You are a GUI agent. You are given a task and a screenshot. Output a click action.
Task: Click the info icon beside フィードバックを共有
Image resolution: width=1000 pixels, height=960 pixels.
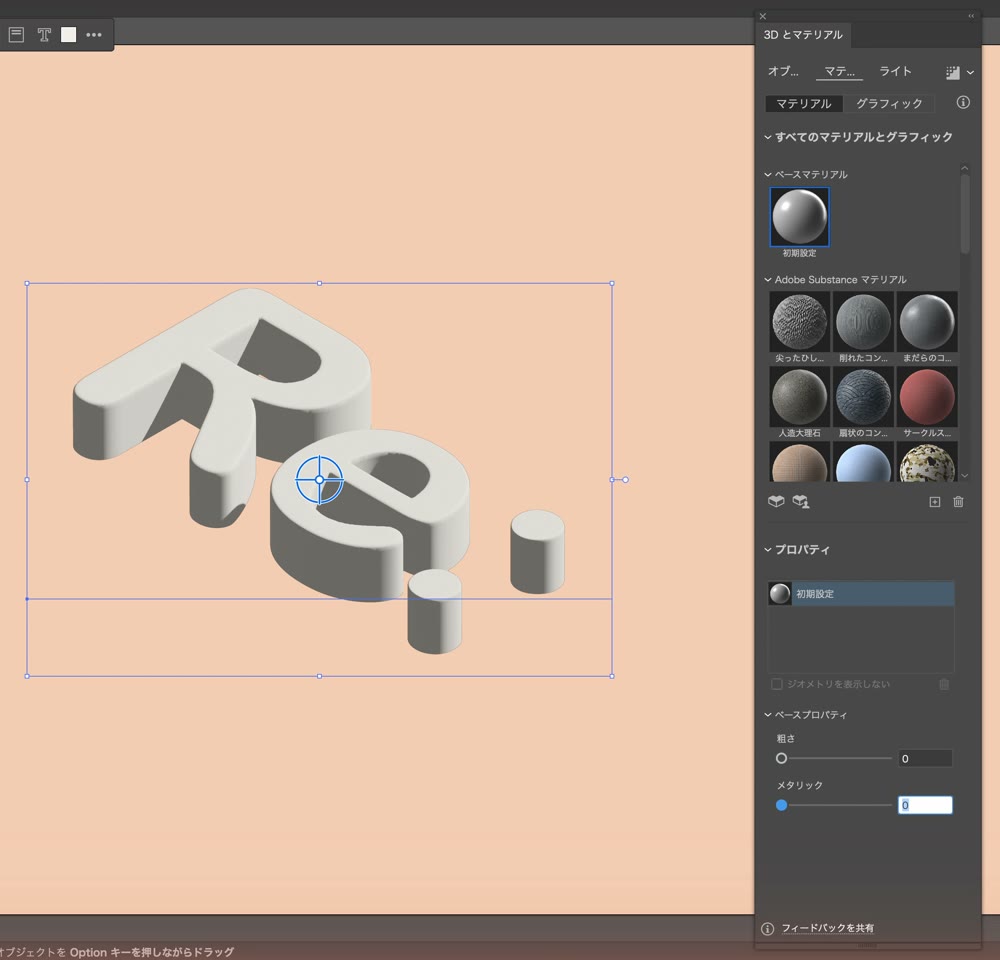point(768,929)
